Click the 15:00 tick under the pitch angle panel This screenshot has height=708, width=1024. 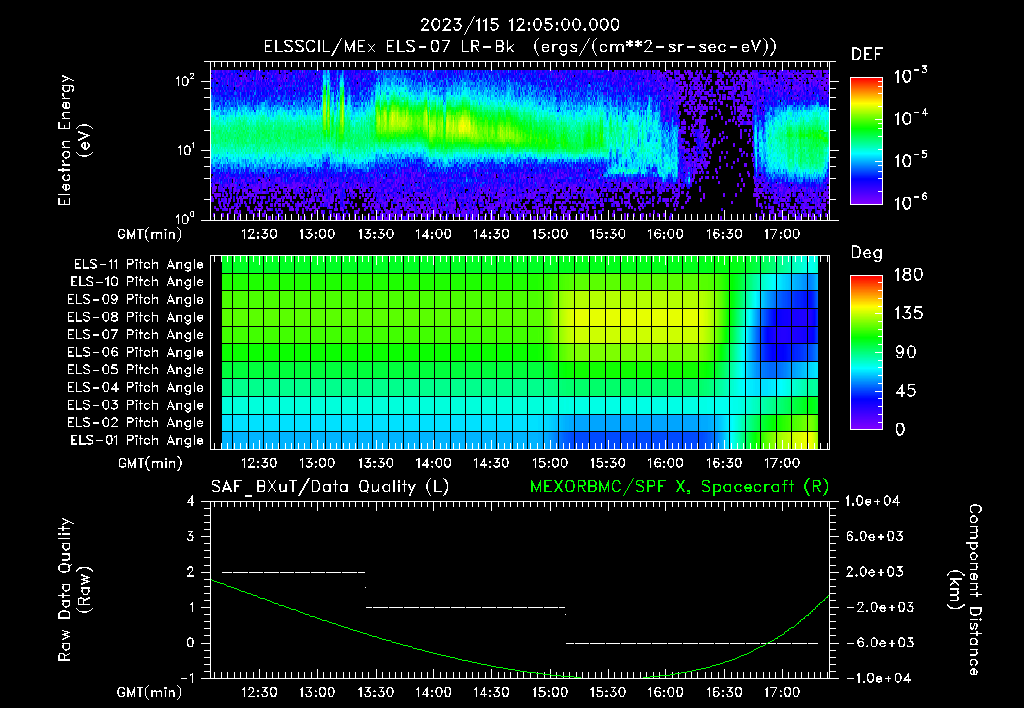pyautogui.click(x=549, y=463)
